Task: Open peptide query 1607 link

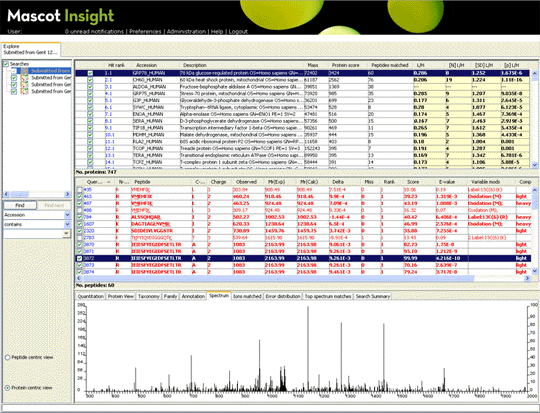Action: point(89,224)
